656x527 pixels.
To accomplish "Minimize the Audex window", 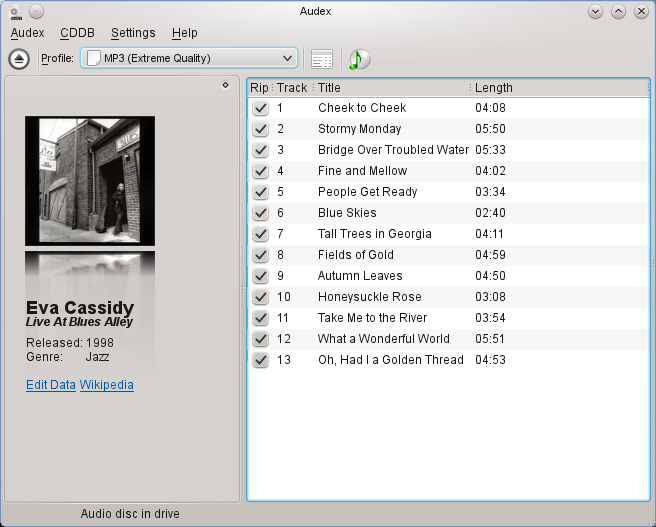I will point(595,11).
